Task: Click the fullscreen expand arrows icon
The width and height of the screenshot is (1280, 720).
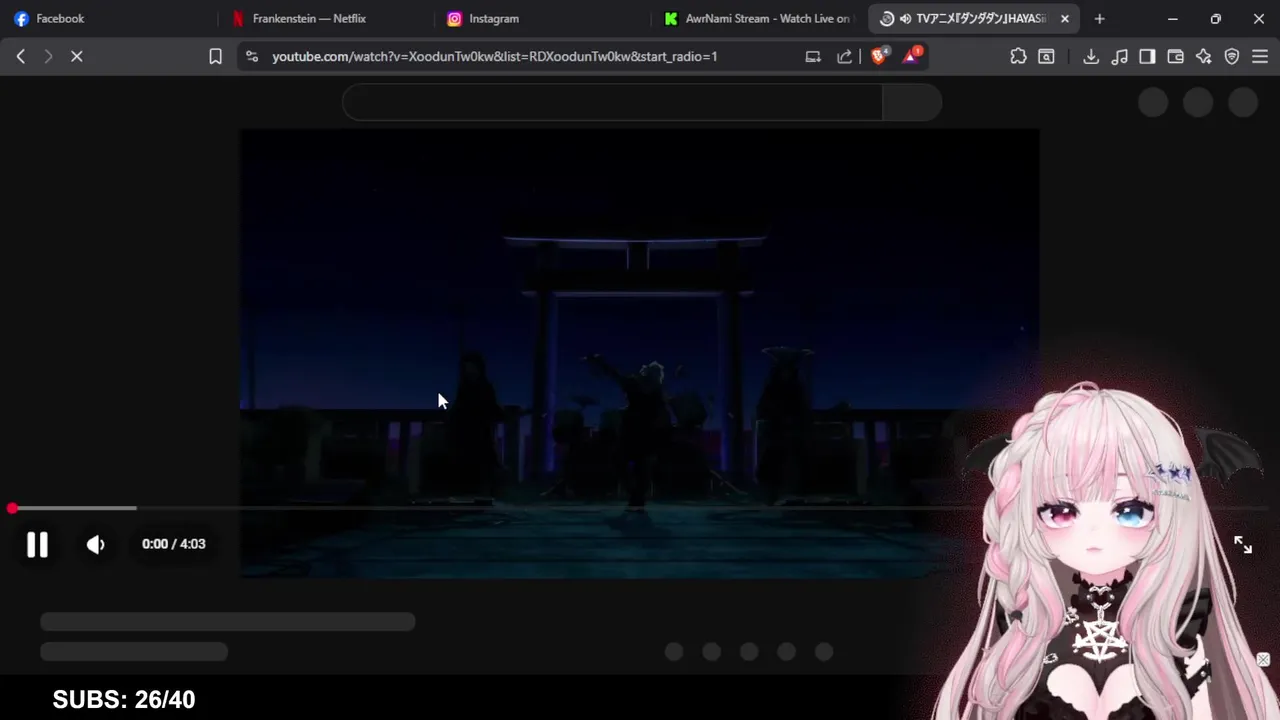Action: click(x=1243, y=544)
